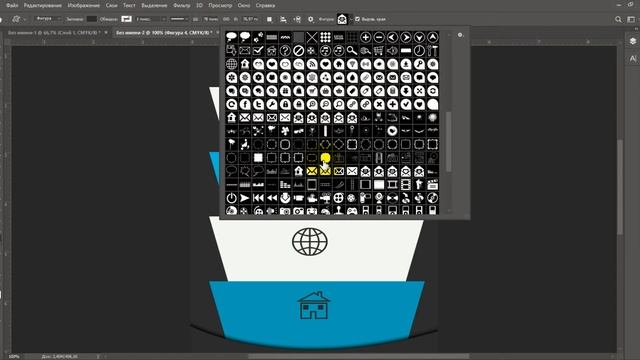Image resolution: width=640 pixels, height=360 pixels.
Task: Open the Фигура tool mode dropdown
Action: pyautogui.click(x=47, y=19)
